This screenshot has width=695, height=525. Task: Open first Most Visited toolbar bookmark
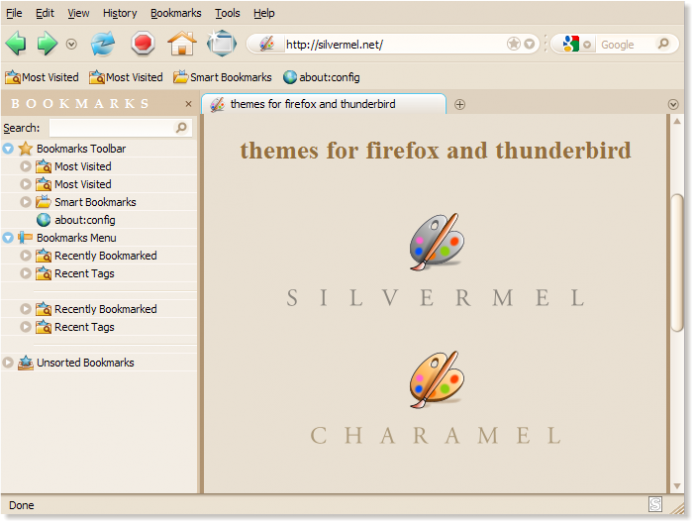(42, 77)
